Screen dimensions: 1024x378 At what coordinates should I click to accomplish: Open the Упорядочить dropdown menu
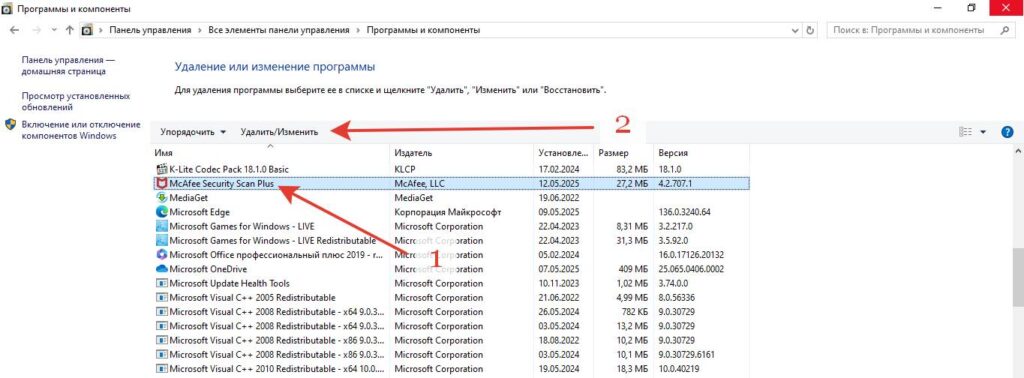pos(193,132)
